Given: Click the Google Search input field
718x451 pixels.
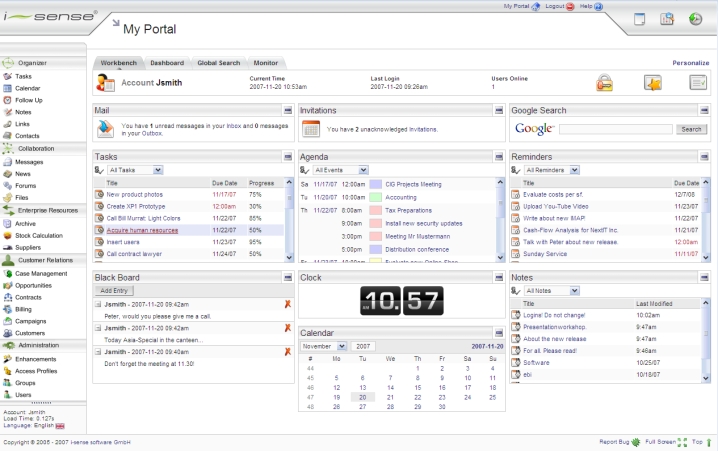Looking at the screenshot, I should [x=615, y=130].
